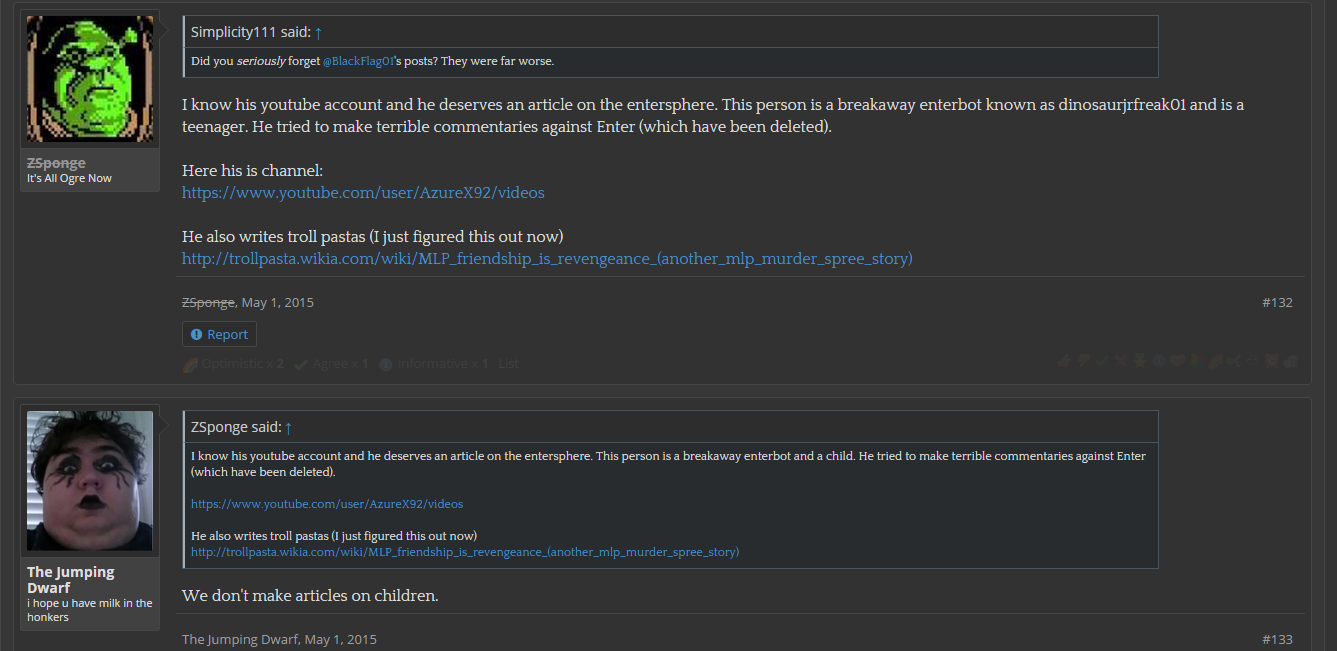Click the megaphone rating icon
The height and width of the screenshot is (651, 1337).
(x=1234, y=361)
